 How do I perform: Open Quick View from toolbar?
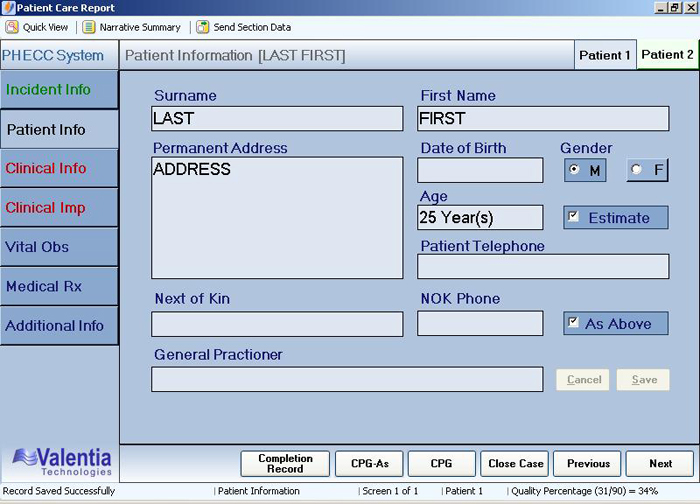[37, 27]
